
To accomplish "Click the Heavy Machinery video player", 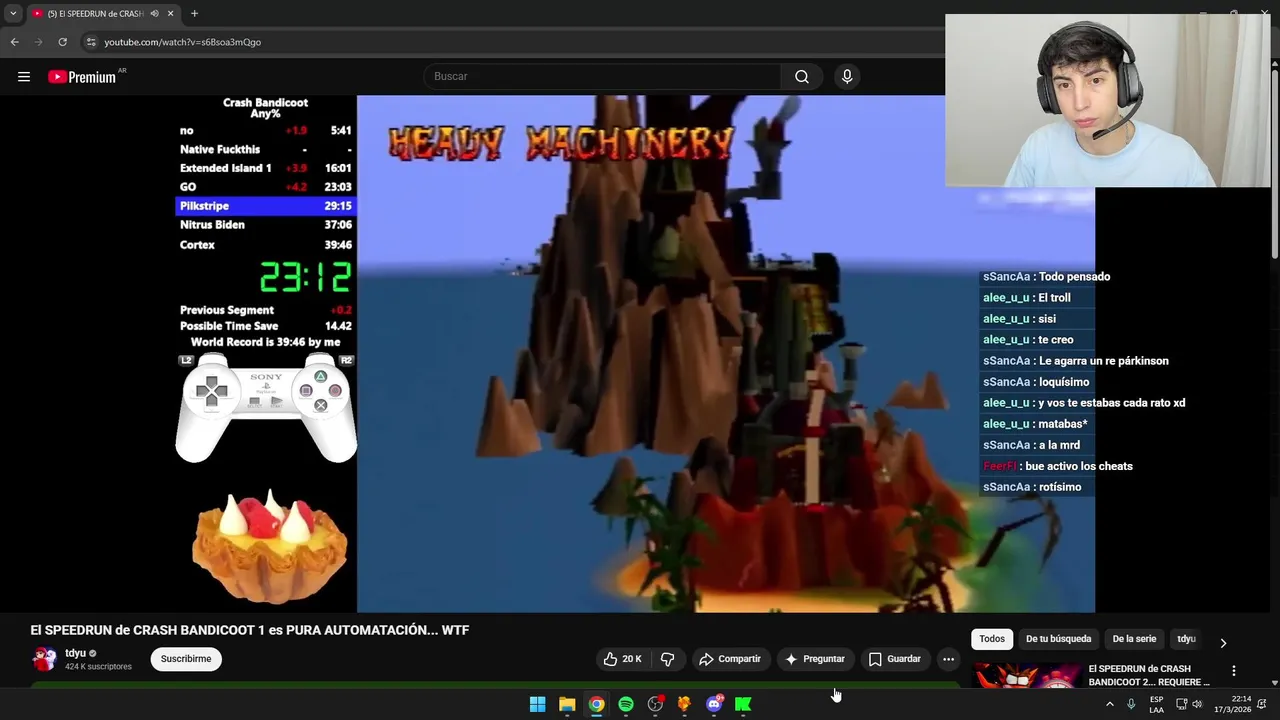I will click(x=726, y=354).
